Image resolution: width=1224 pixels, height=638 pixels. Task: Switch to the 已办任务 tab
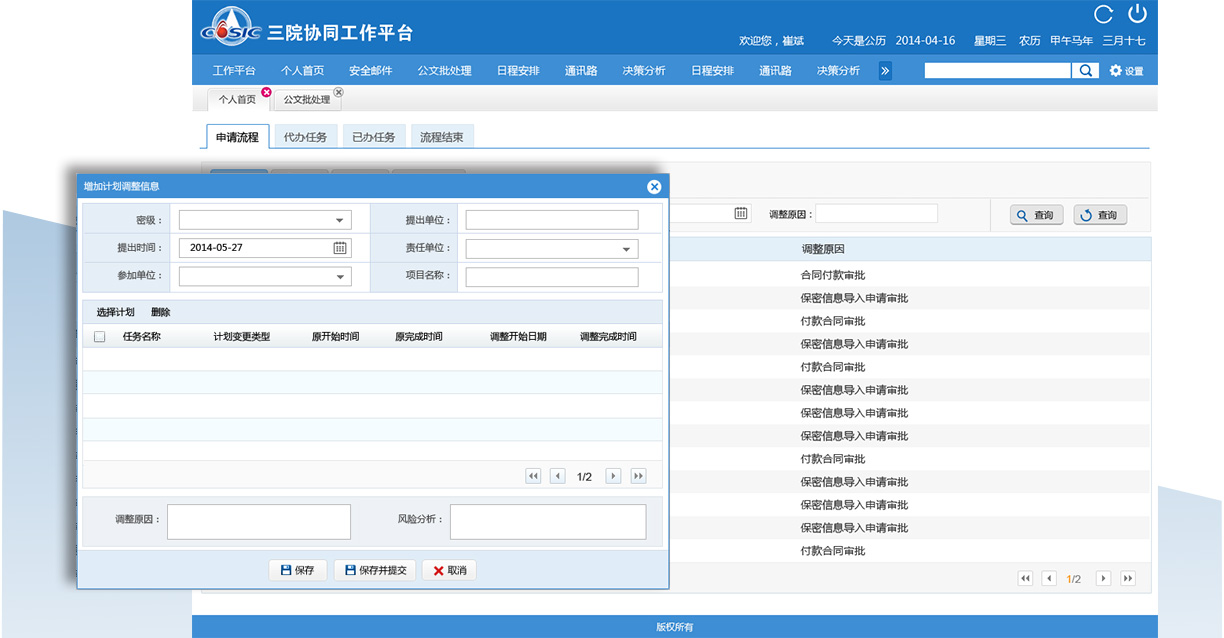pos(374,135)
